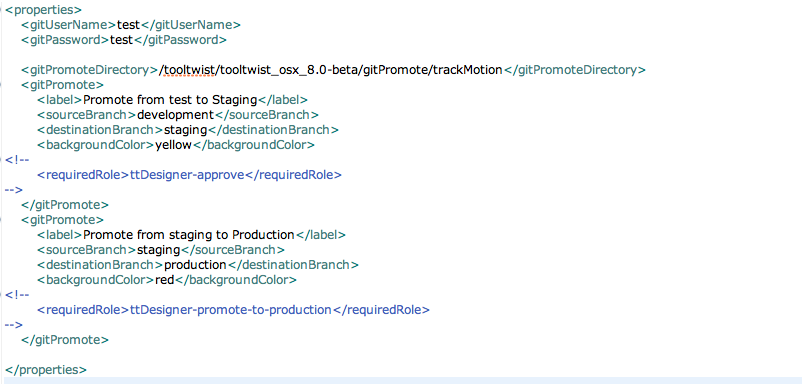Click the second gitPromote opening tag
The height and width of the screenshot is (384, 802).
click(x=62, y=220)
